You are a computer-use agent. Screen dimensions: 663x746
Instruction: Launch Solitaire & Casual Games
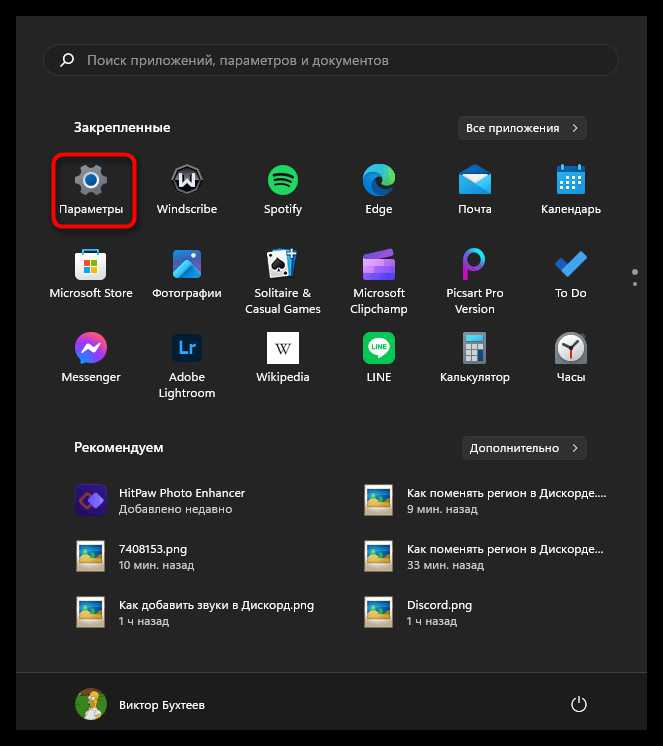point(283,281)
